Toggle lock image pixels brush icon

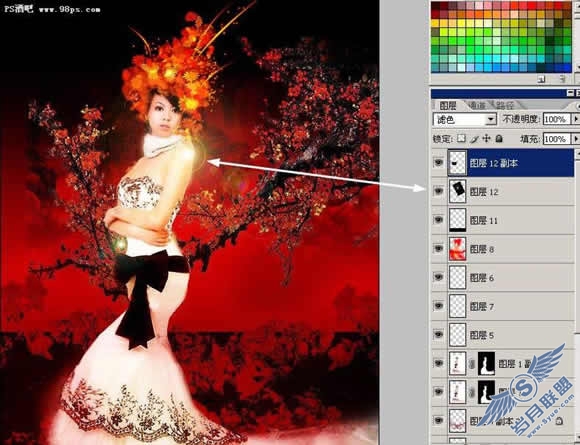click(475, 139)
